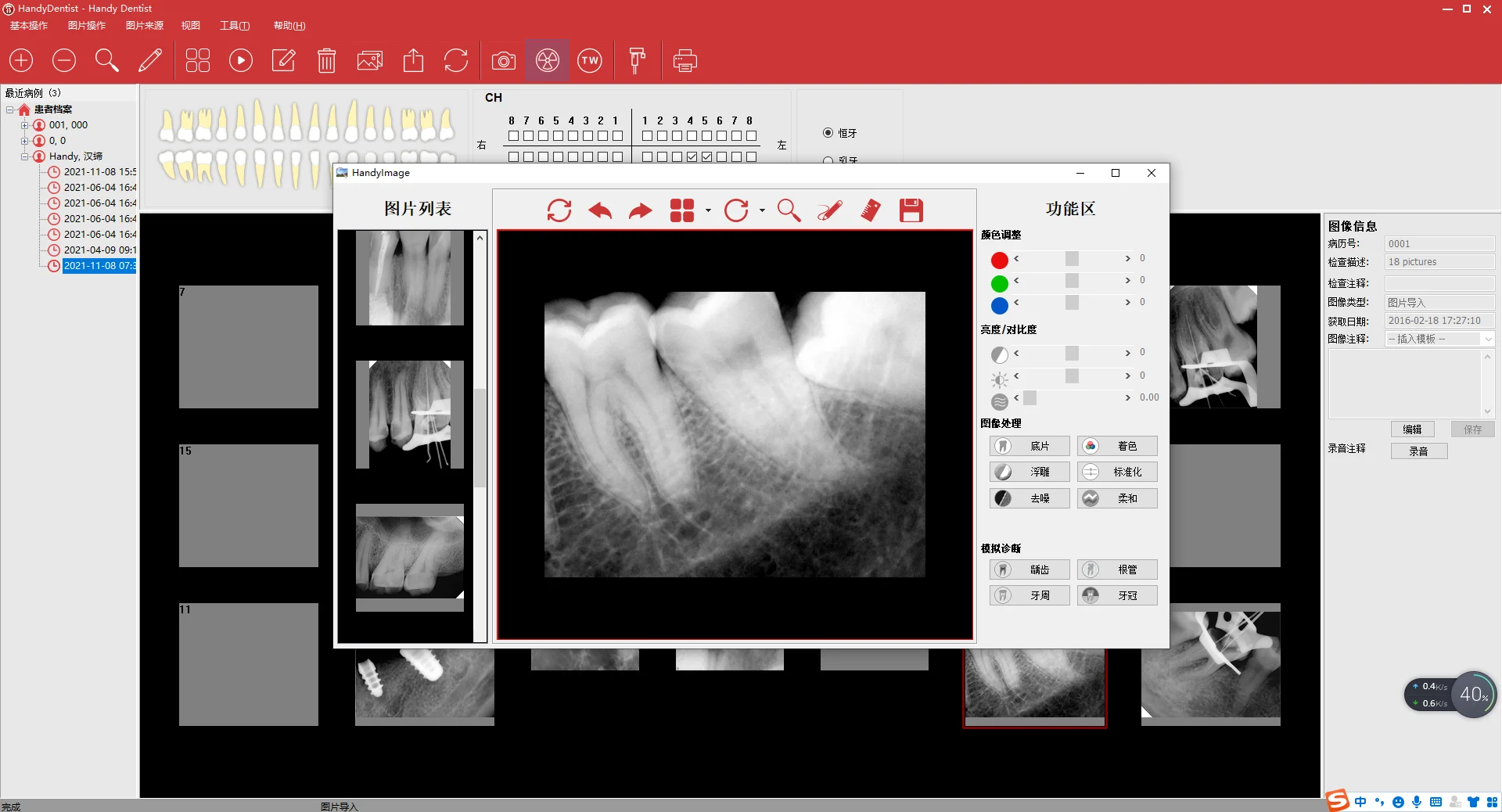This screenshot has width=1502, height=812.
Task: Open the rotate dropdown arrow in HandyImage
Action: tap(762, 210)
